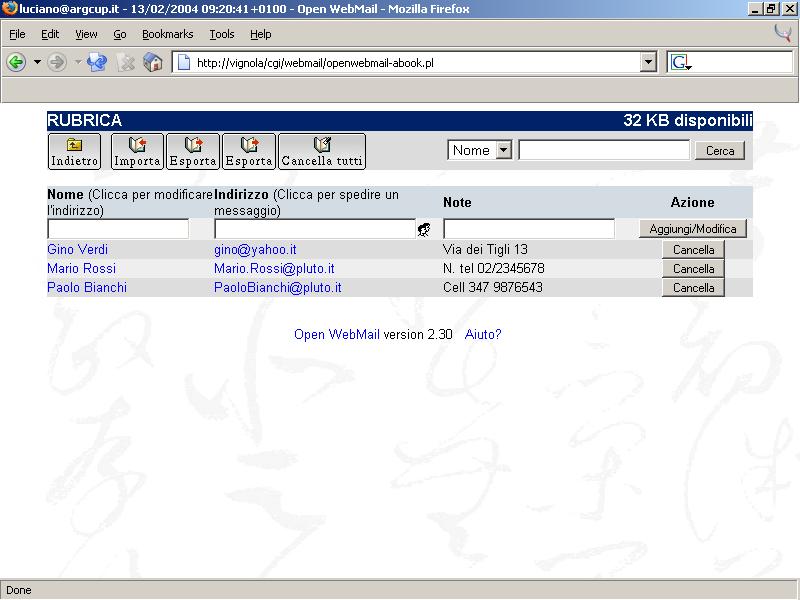Click the search engine icon in the search box
The height and width of the screenshot is (600, 800).
tap(680, 62)
